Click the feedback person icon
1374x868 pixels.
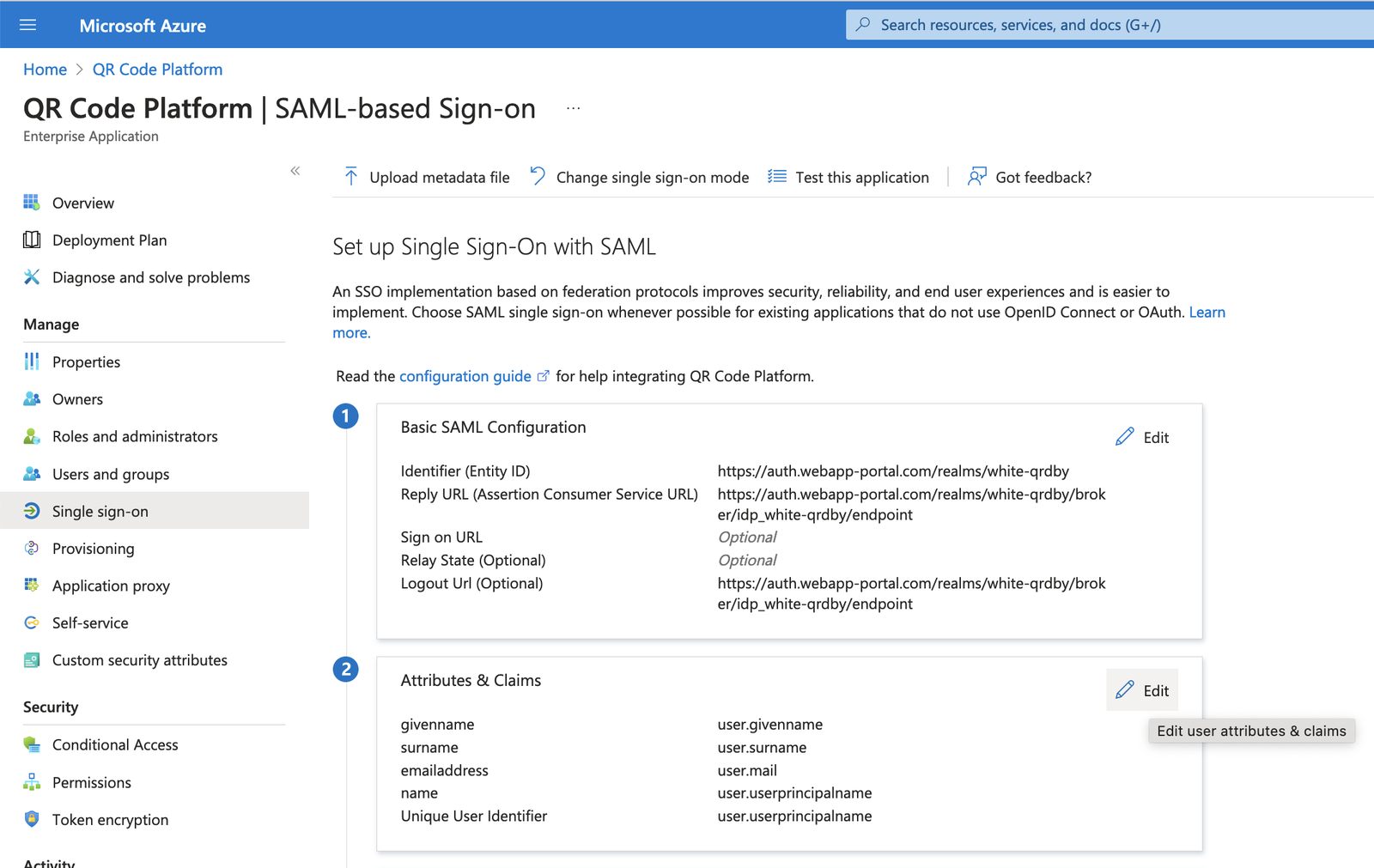pyautogui.click(x=977, y=176)
